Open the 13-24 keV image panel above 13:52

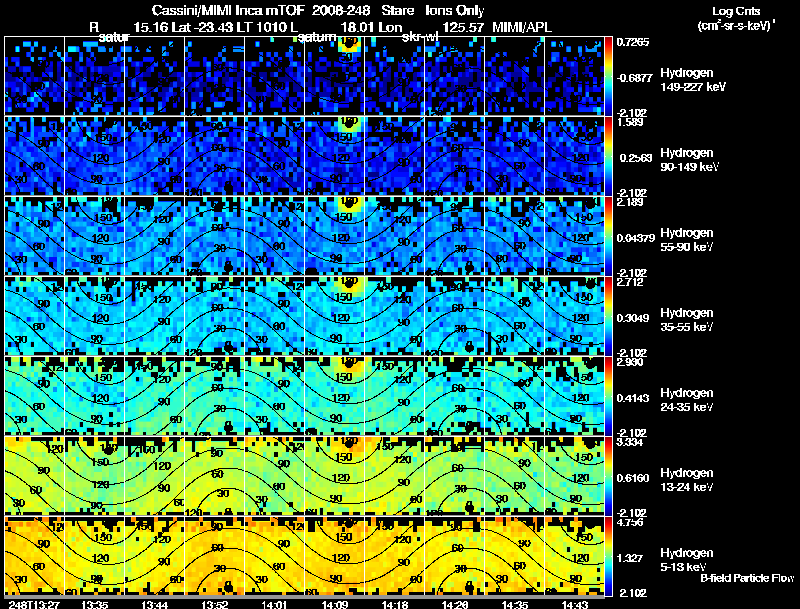pos(215,476)
